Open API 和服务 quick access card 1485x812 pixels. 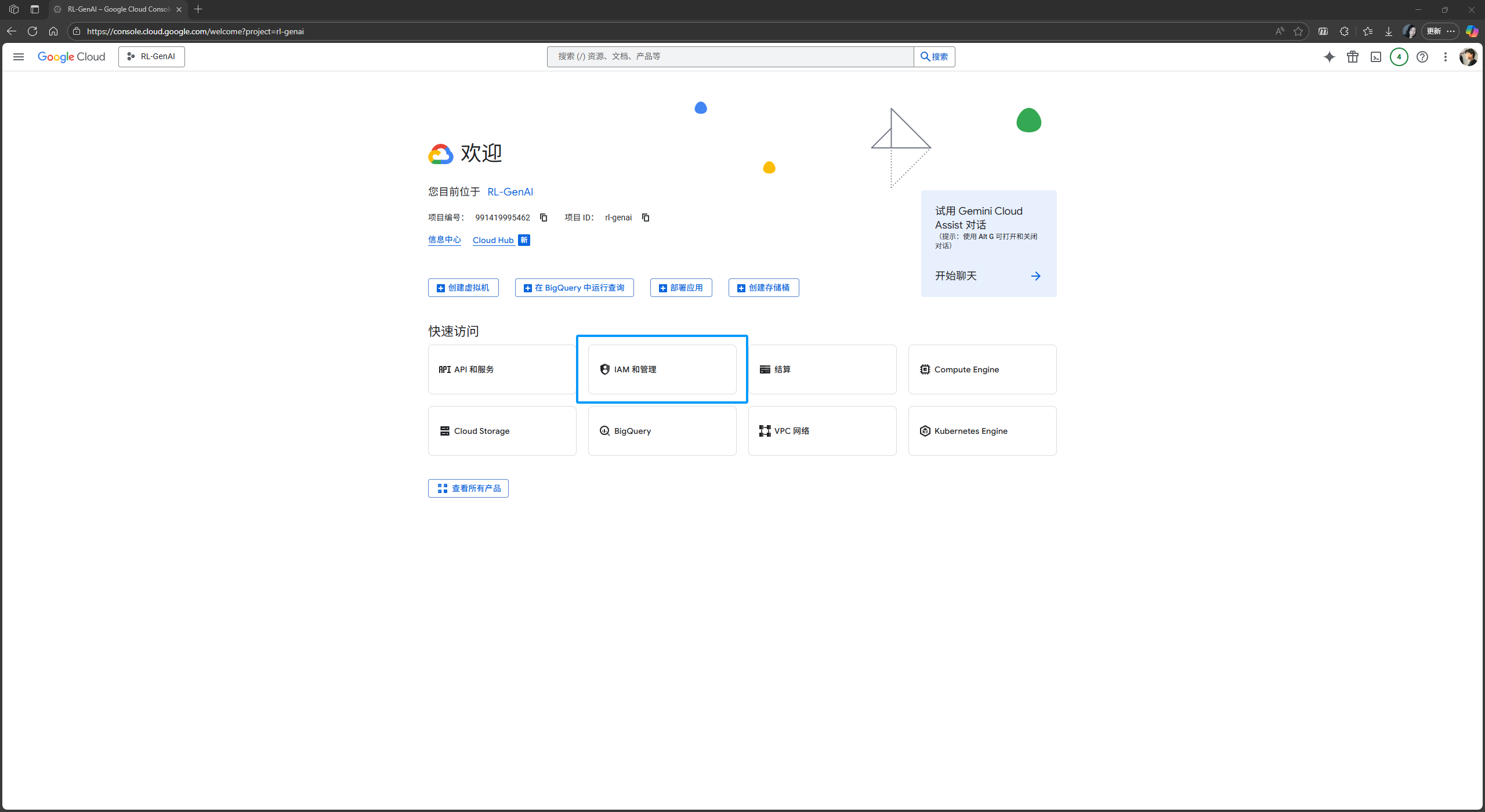tap(502, 369)
